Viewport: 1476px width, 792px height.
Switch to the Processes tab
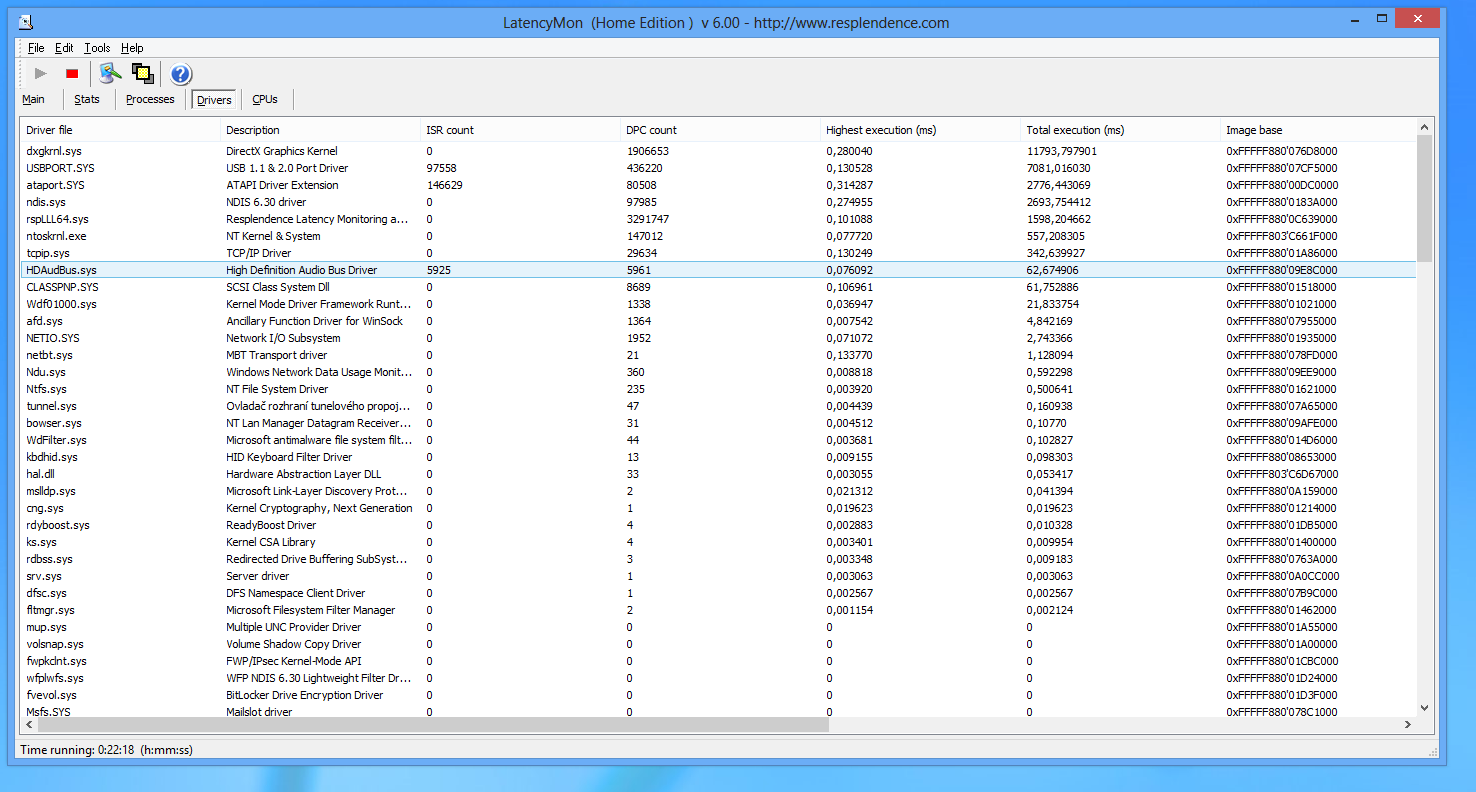pyautogui.click(x=150, y=99)
